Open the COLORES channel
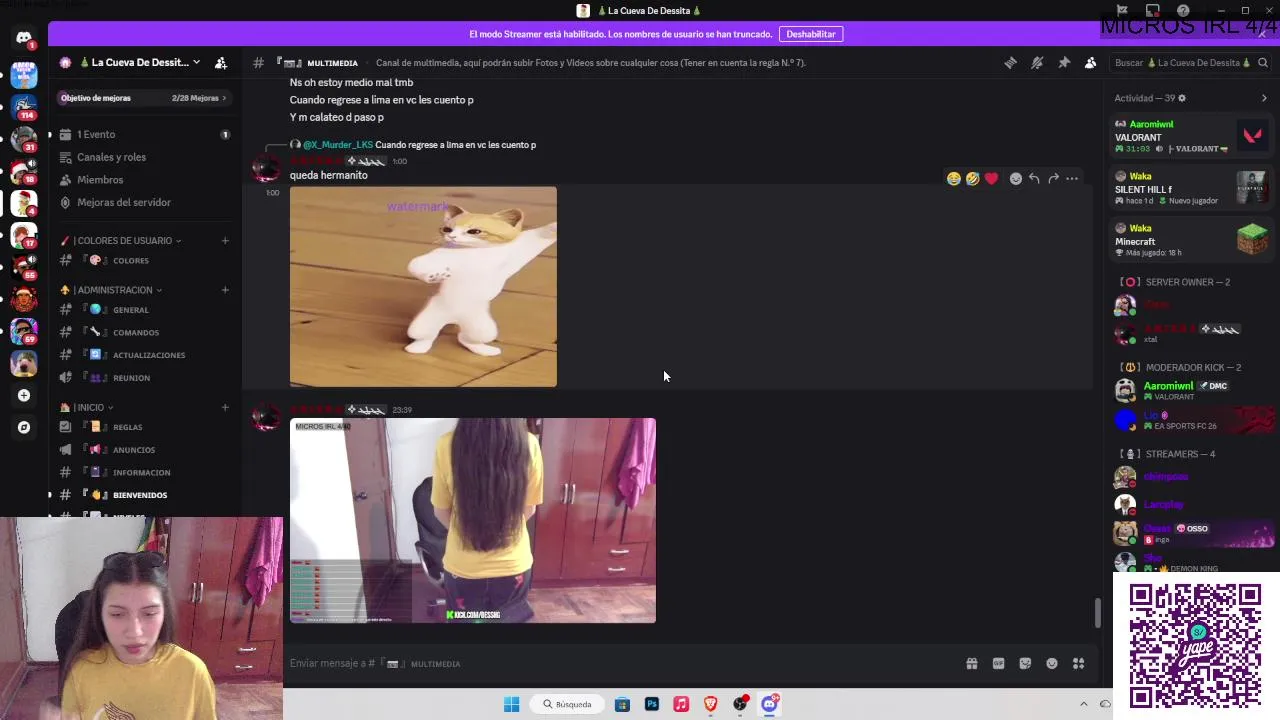The width and height of the screenshot is (1280, 720). pos(145,260)
